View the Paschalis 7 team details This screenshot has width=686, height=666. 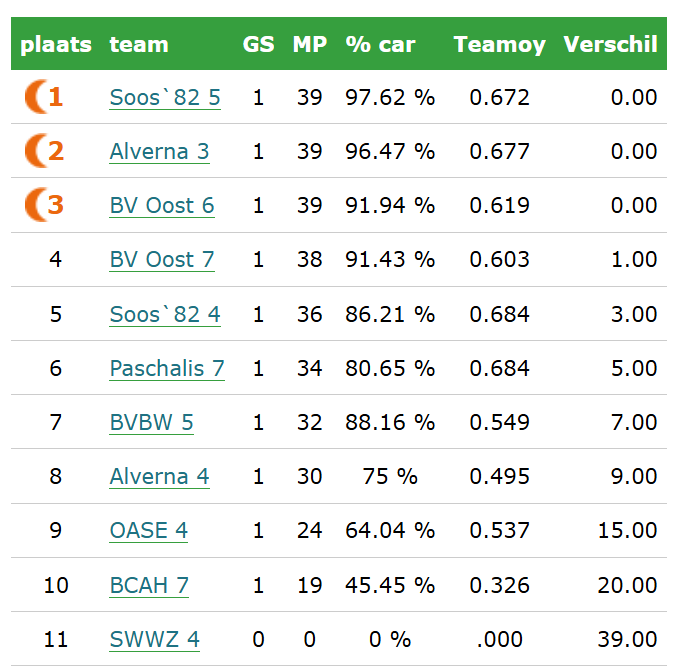(167, 369)
